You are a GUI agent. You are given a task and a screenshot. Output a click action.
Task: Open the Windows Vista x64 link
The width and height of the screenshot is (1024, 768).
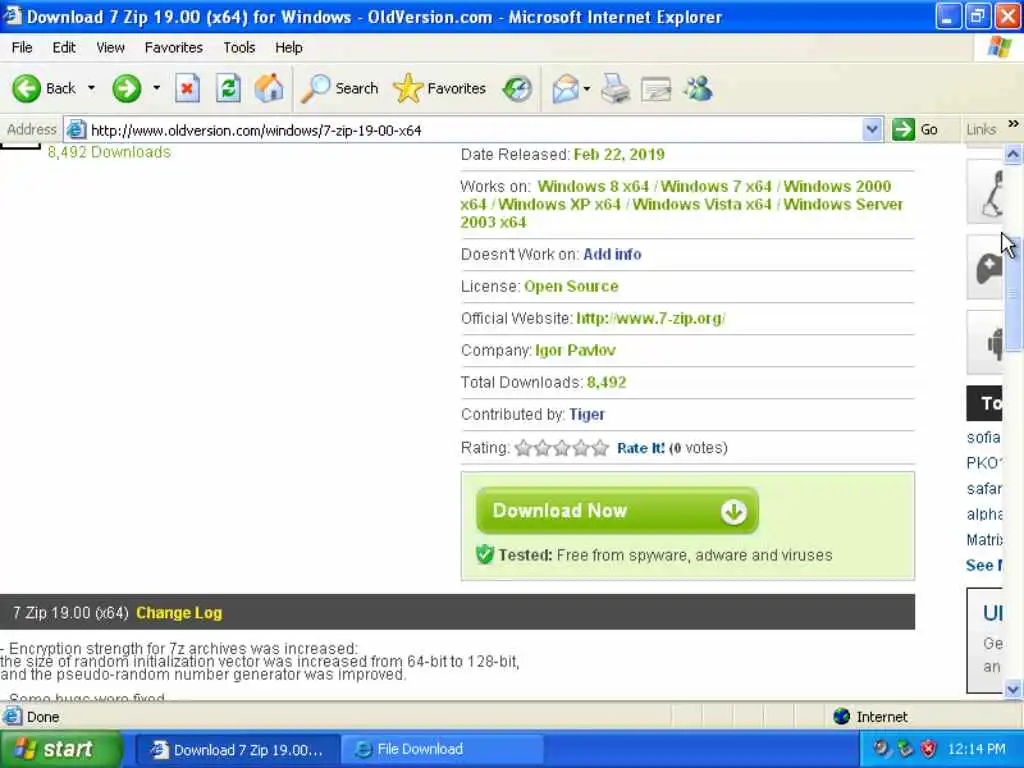pos(702,204)
